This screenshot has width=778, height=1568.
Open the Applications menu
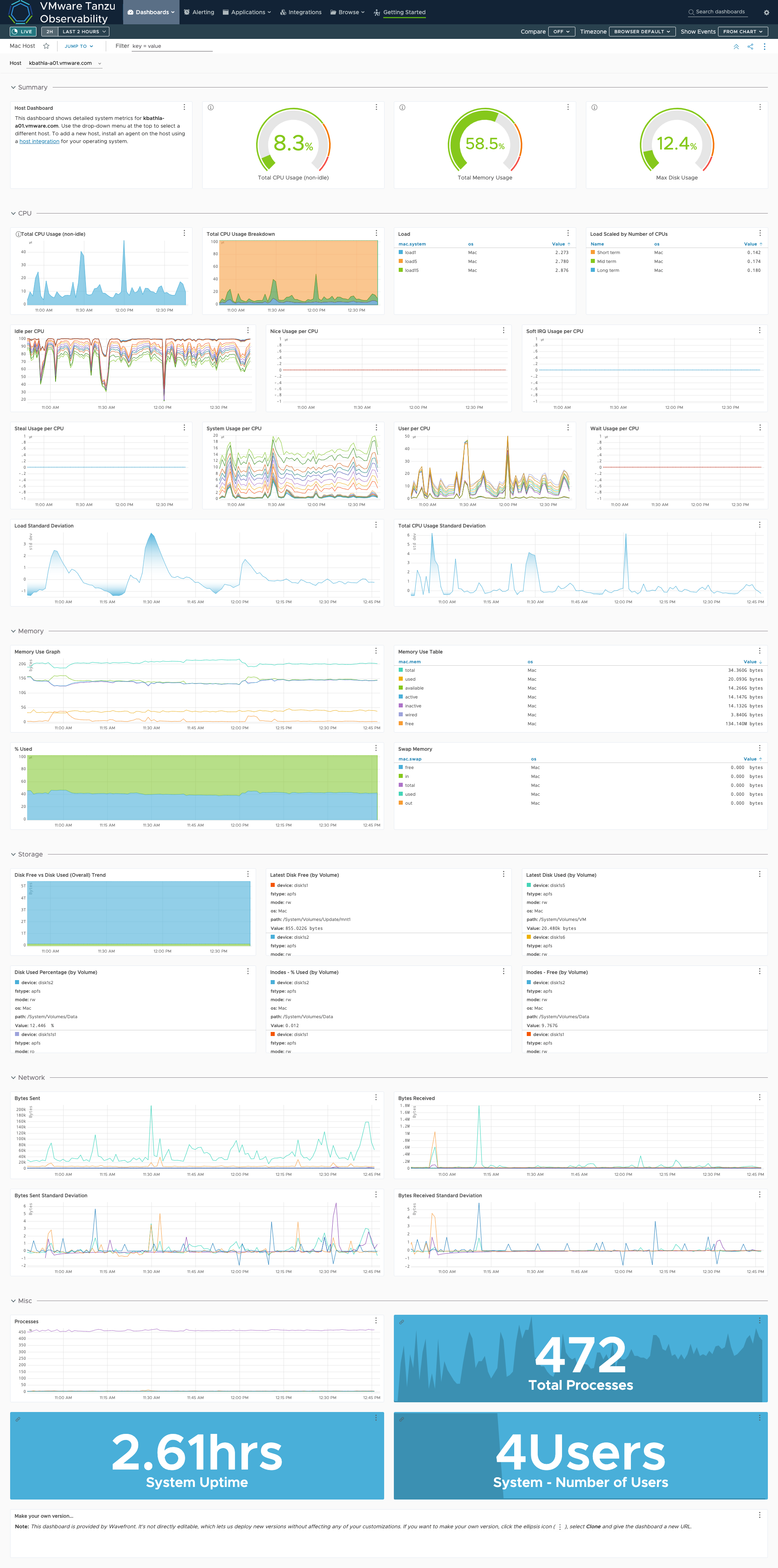tap(246, 12)
